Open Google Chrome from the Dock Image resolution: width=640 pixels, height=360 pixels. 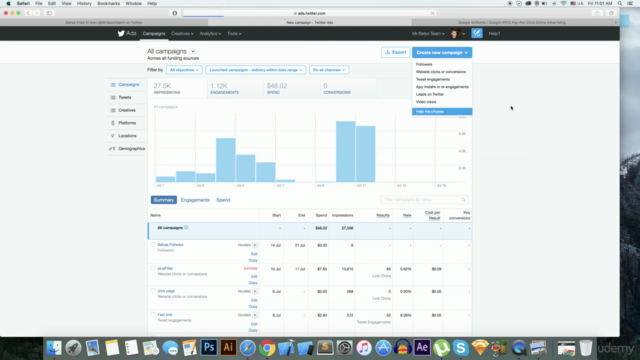pyautogui.click(x=267, y=348)
